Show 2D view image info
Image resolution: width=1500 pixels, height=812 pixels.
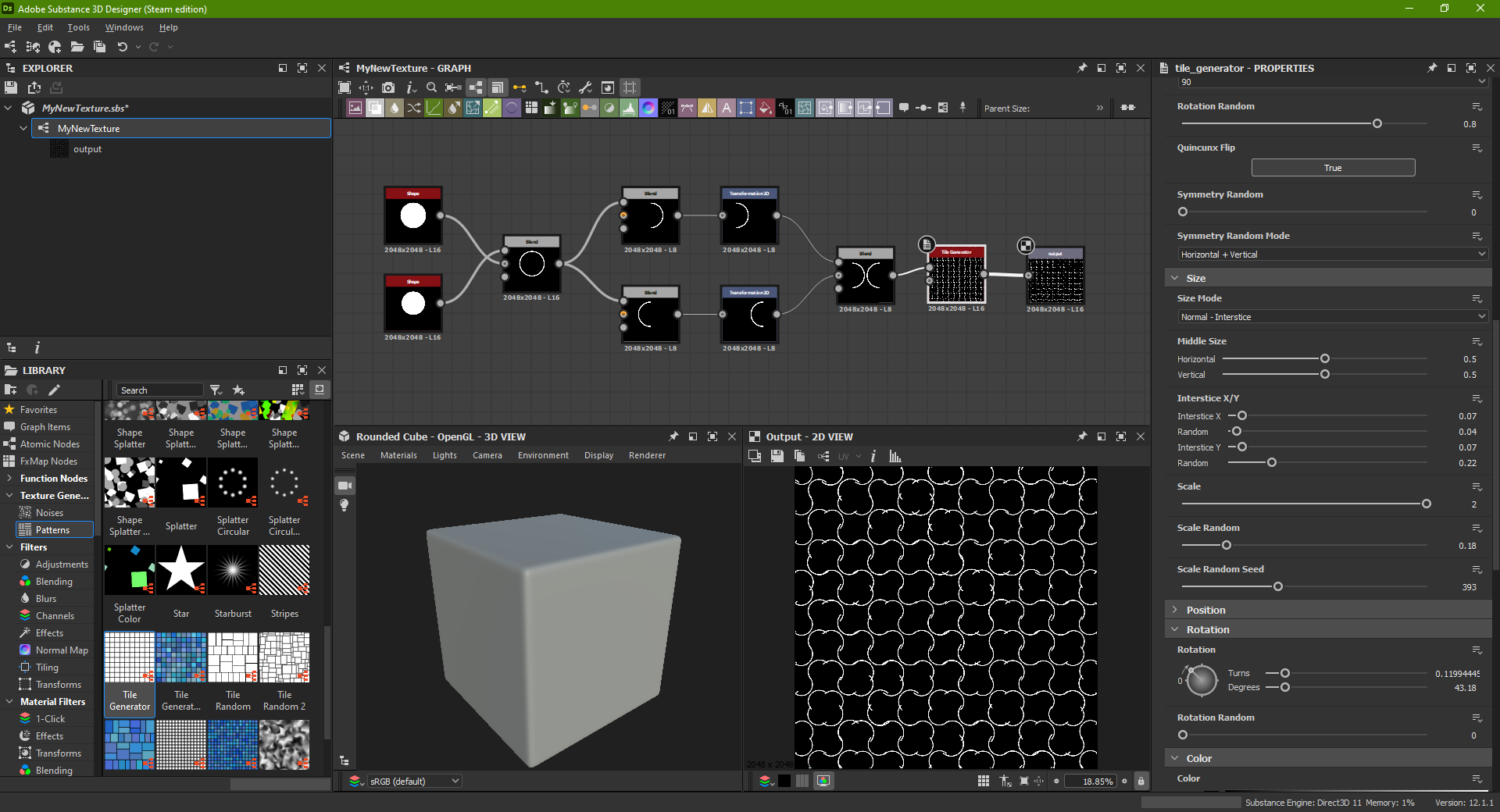[x=873, y=456]
